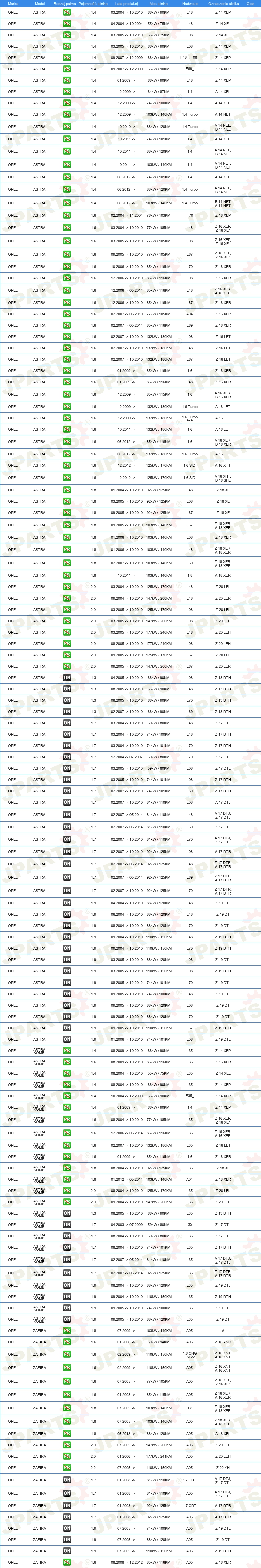Select the 08.2008 -> 12.2012 years cell
Image resolution: width=261 pixels, height=1568 pixels.
126,1563
